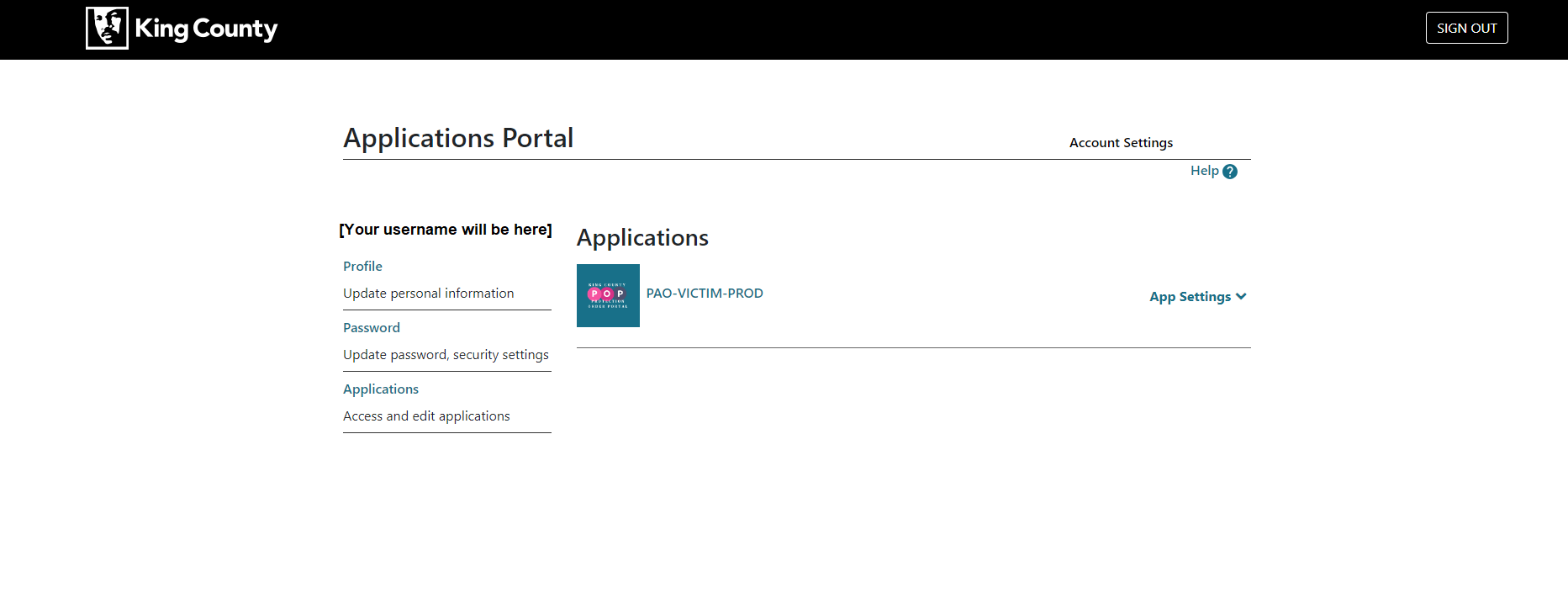Click the Applications section heading
The image size is (1568, 614).
642,238
